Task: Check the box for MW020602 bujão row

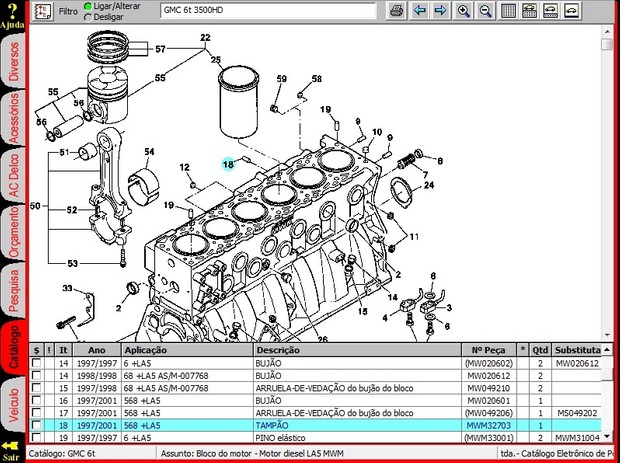Action: point(36,363)
